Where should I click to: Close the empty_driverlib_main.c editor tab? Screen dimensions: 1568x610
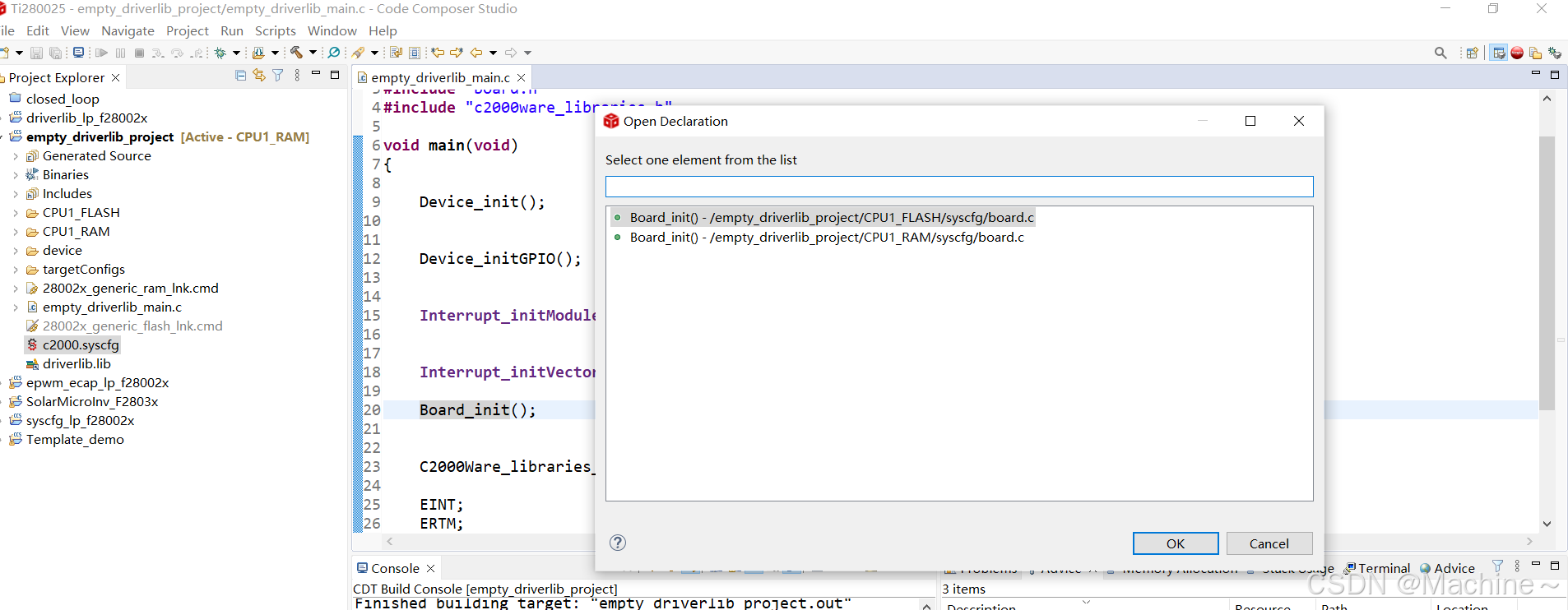[521, 77]
